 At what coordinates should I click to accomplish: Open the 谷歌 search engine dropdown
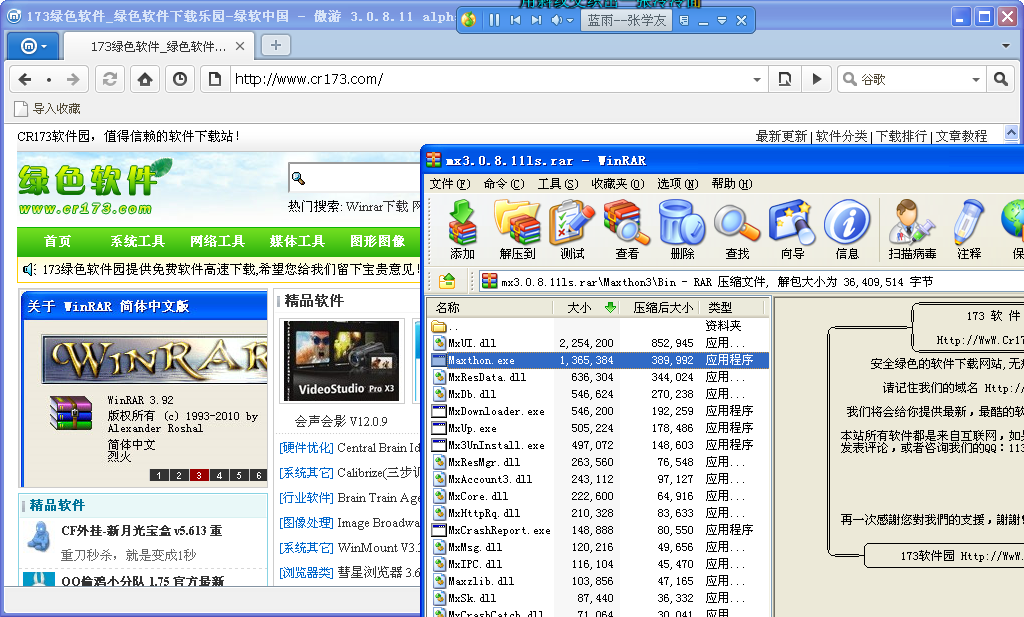(x=975, y=79)
